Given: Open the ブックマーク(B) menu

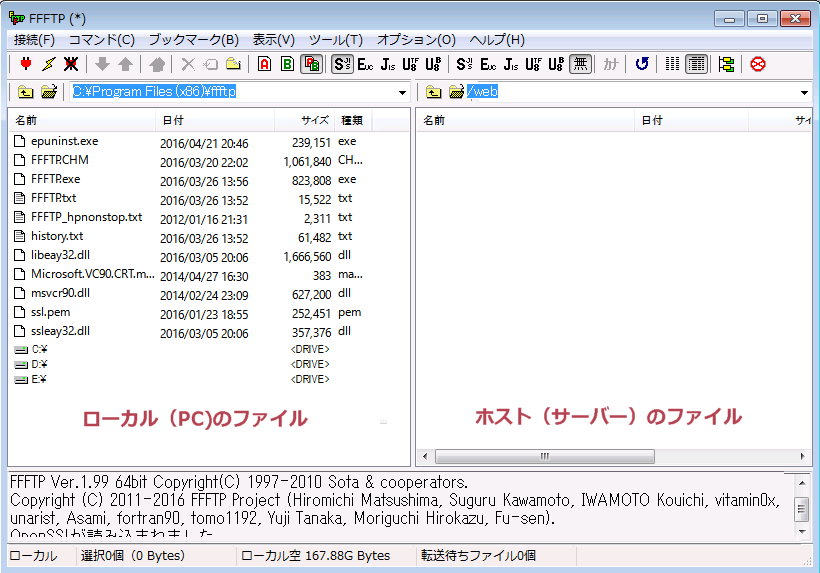Looking at the screenshot, I should pos(193,40).
